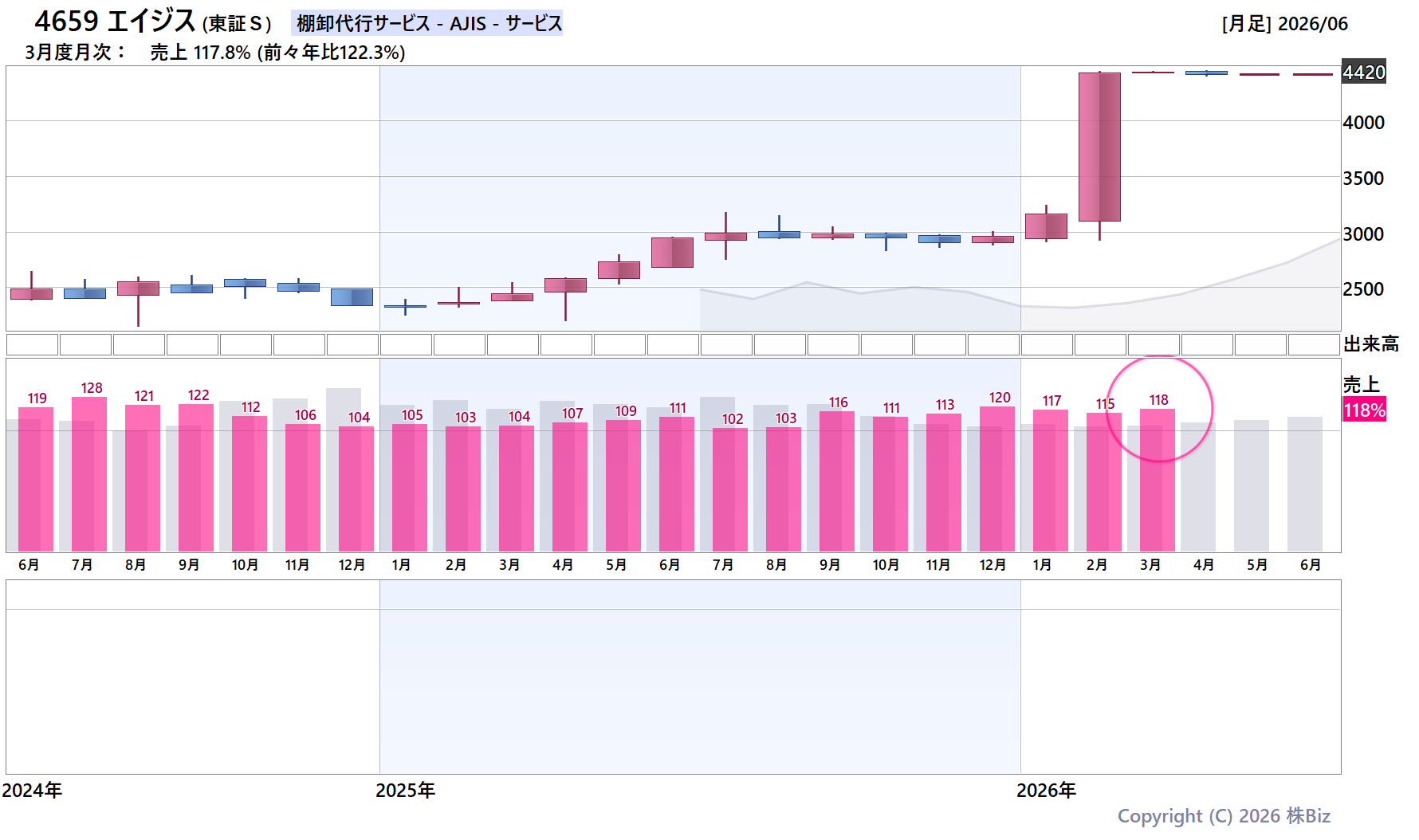
Task: Click the 売上 sales label
Action: pos(1362,384)
